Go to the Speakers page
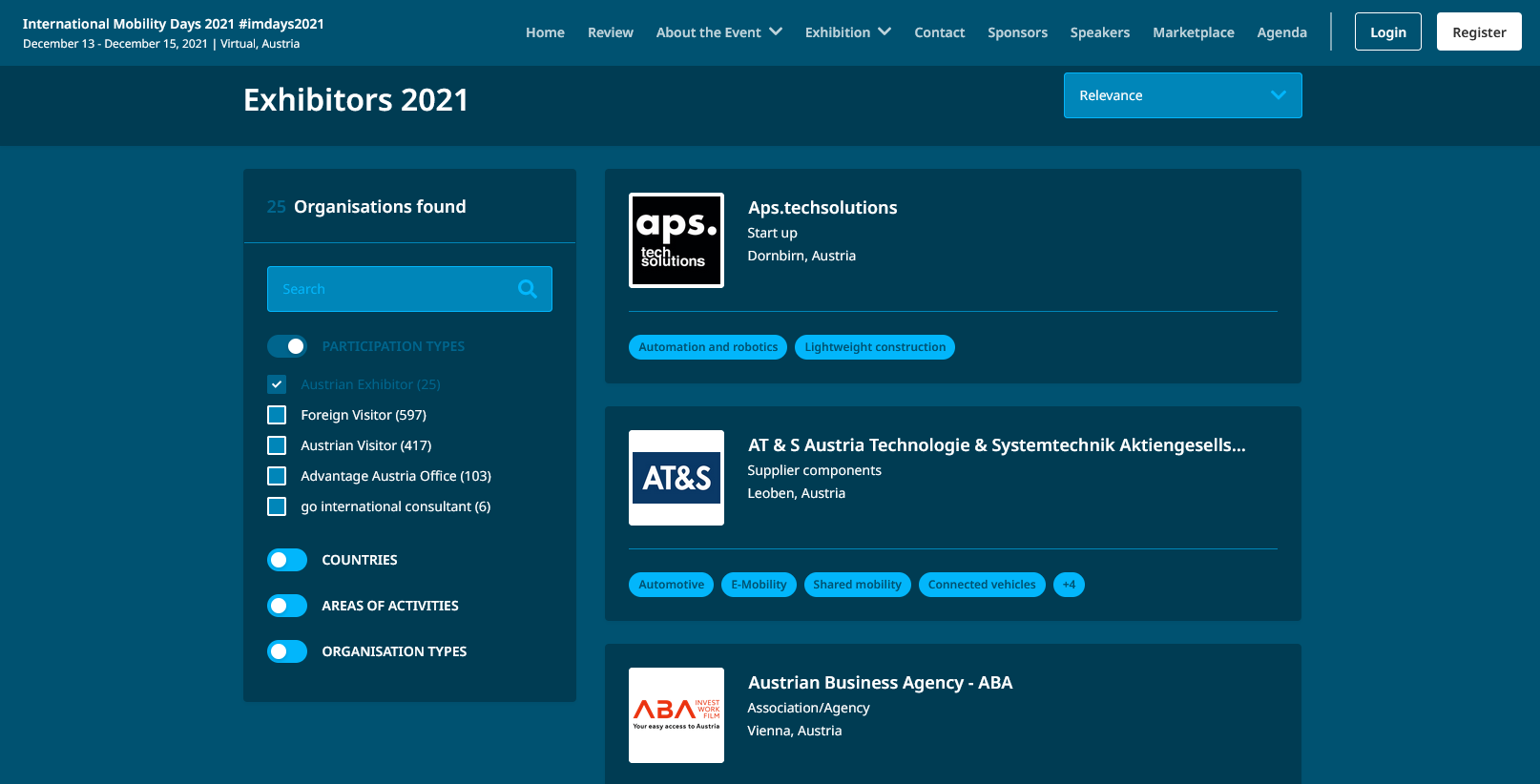The width and height of the screenshot is (1540, 784). point(1099,32)
